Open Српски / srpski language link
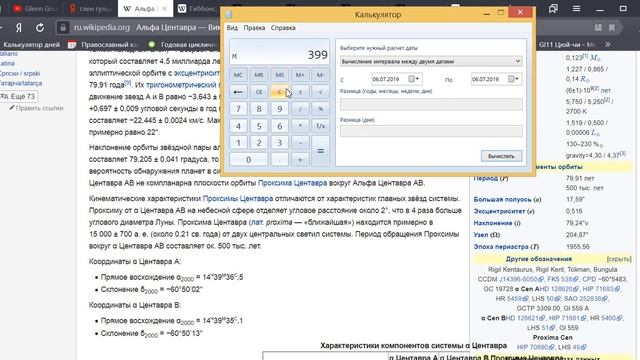The image size is (640, 360). coord(20,73)
